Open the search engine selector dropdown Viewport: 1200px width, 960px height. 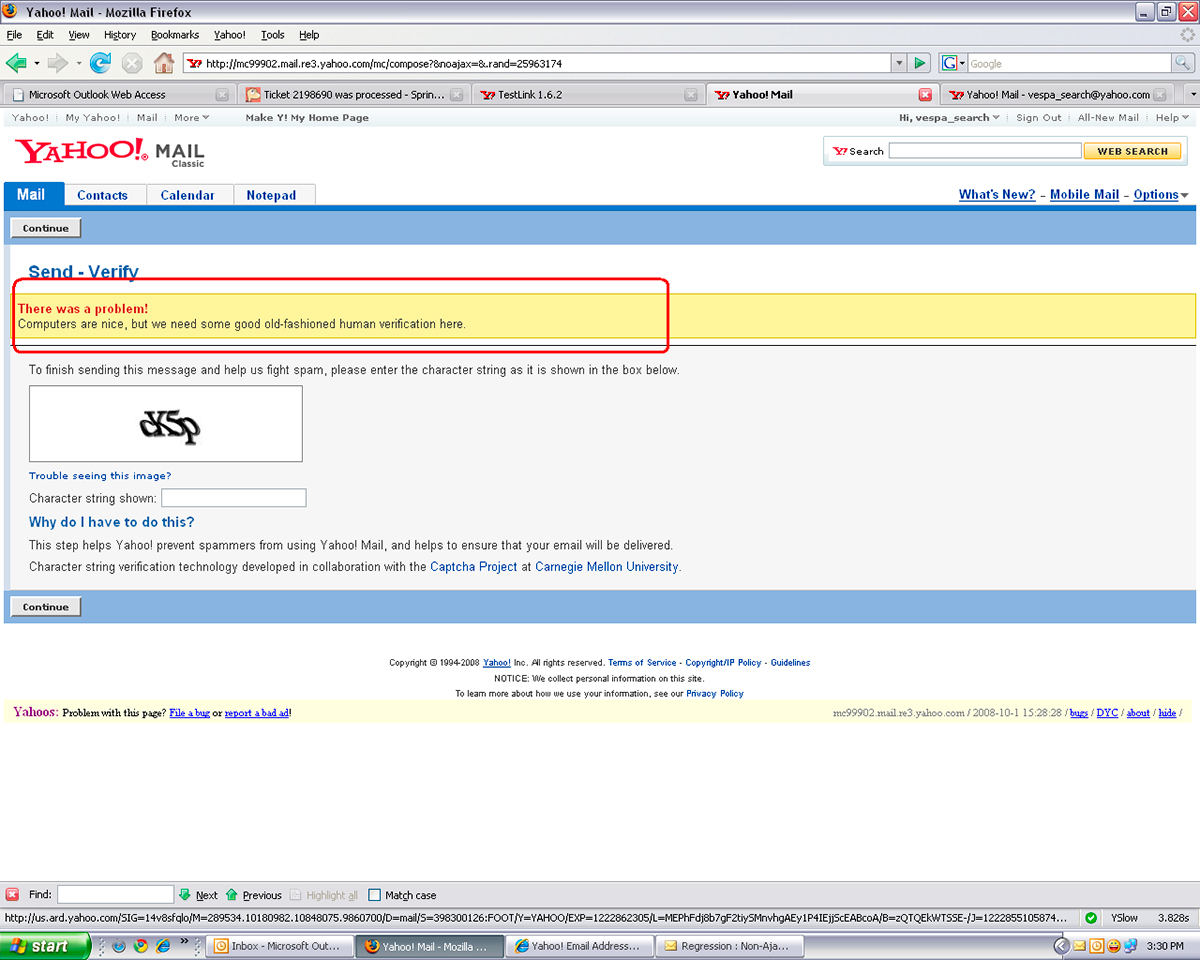pos(952,62)
